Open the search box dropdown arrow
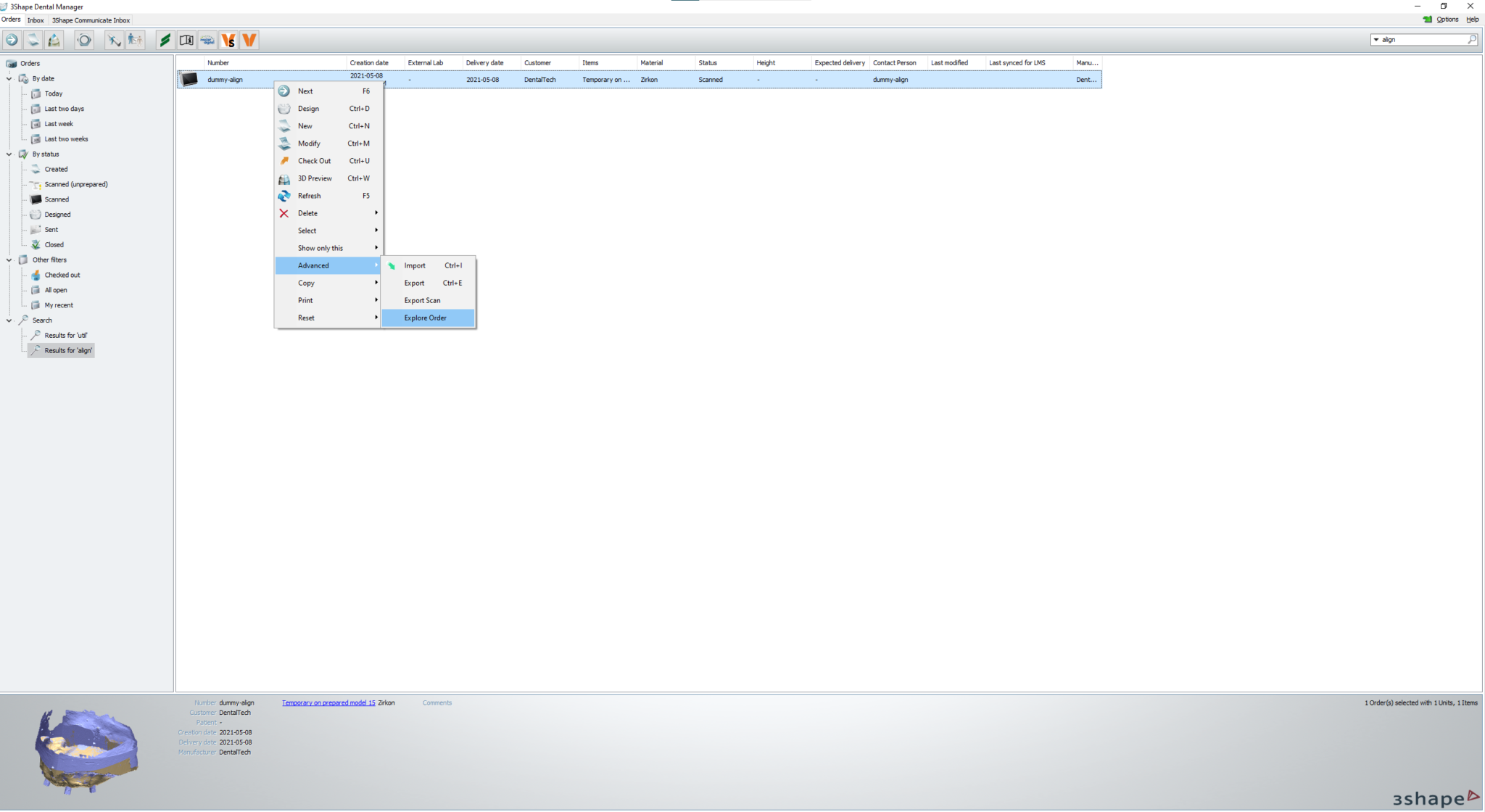1485x812 pixels. [1376, 40]
